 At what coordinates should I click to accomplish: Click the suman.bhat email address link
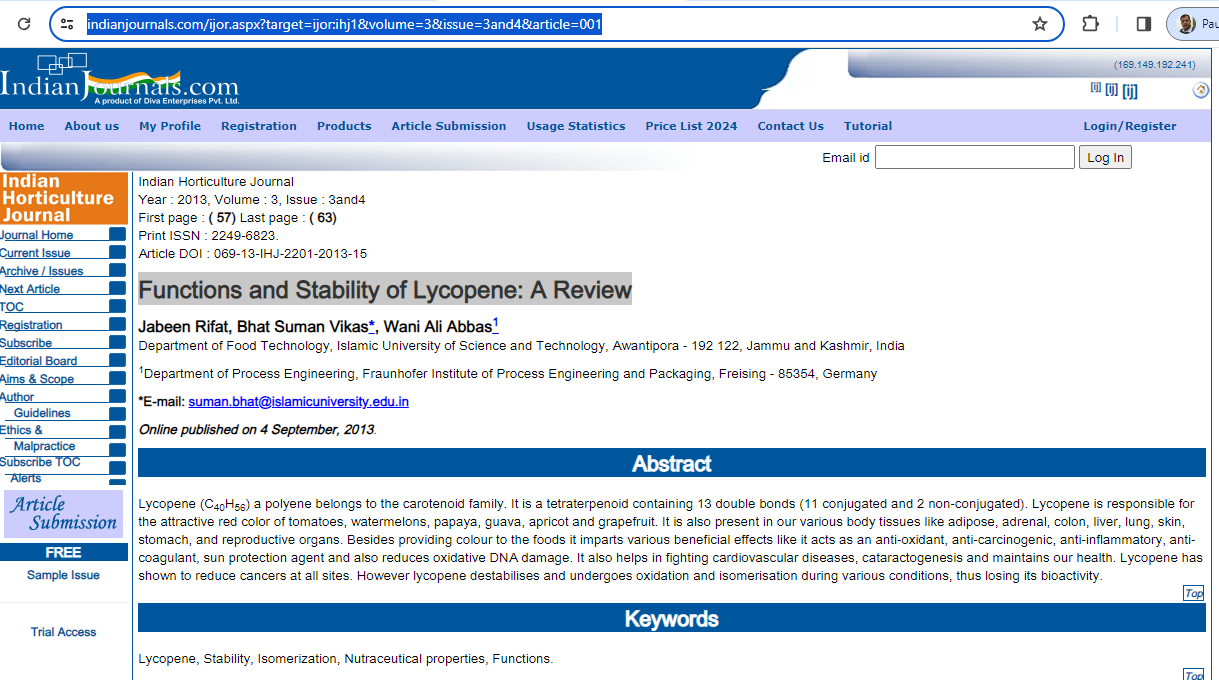298,402
